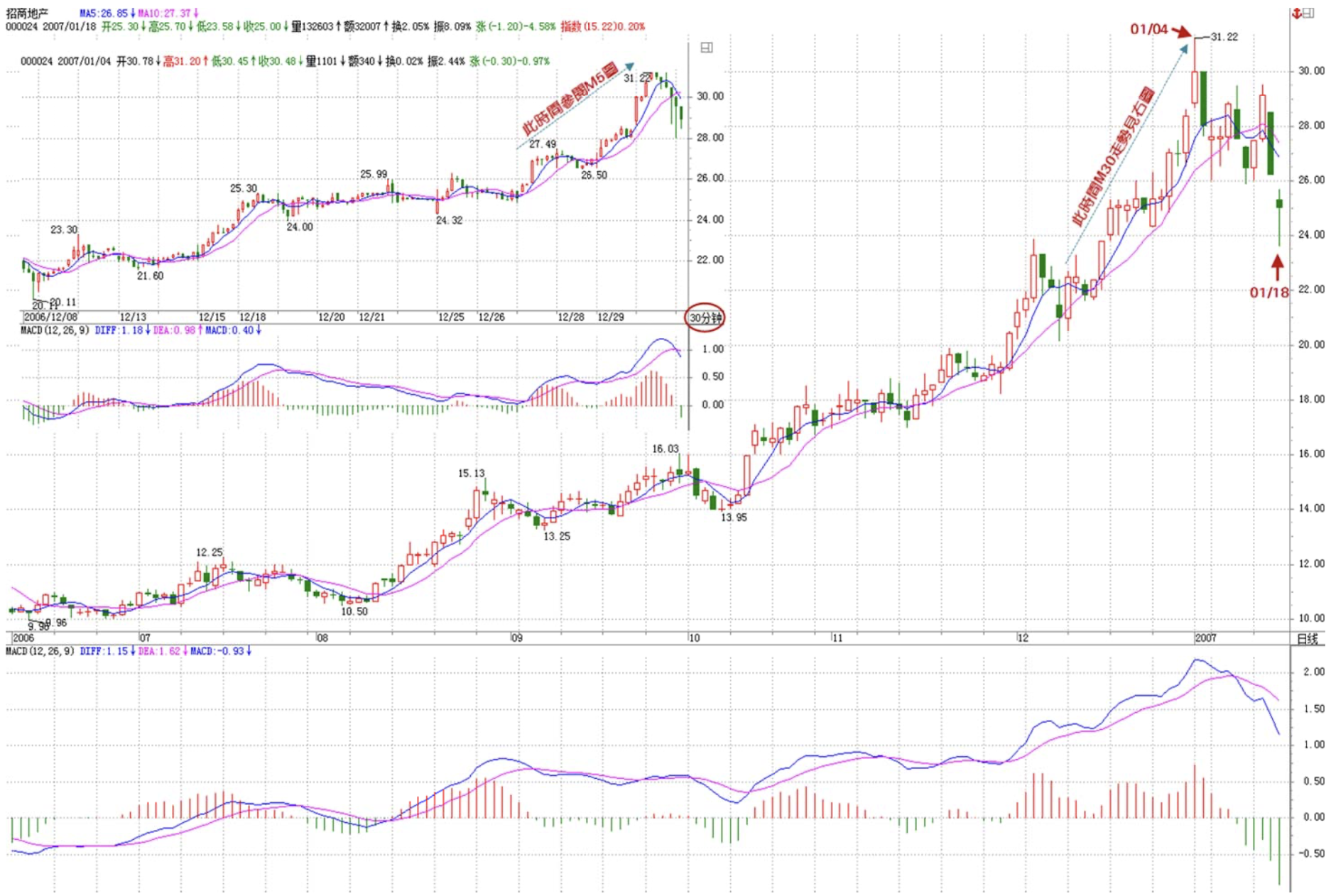This screenshot has height=896, width=1331.
Task: Click the blue arrowhead near the 31.22 peak
Action: [1184, 48]
